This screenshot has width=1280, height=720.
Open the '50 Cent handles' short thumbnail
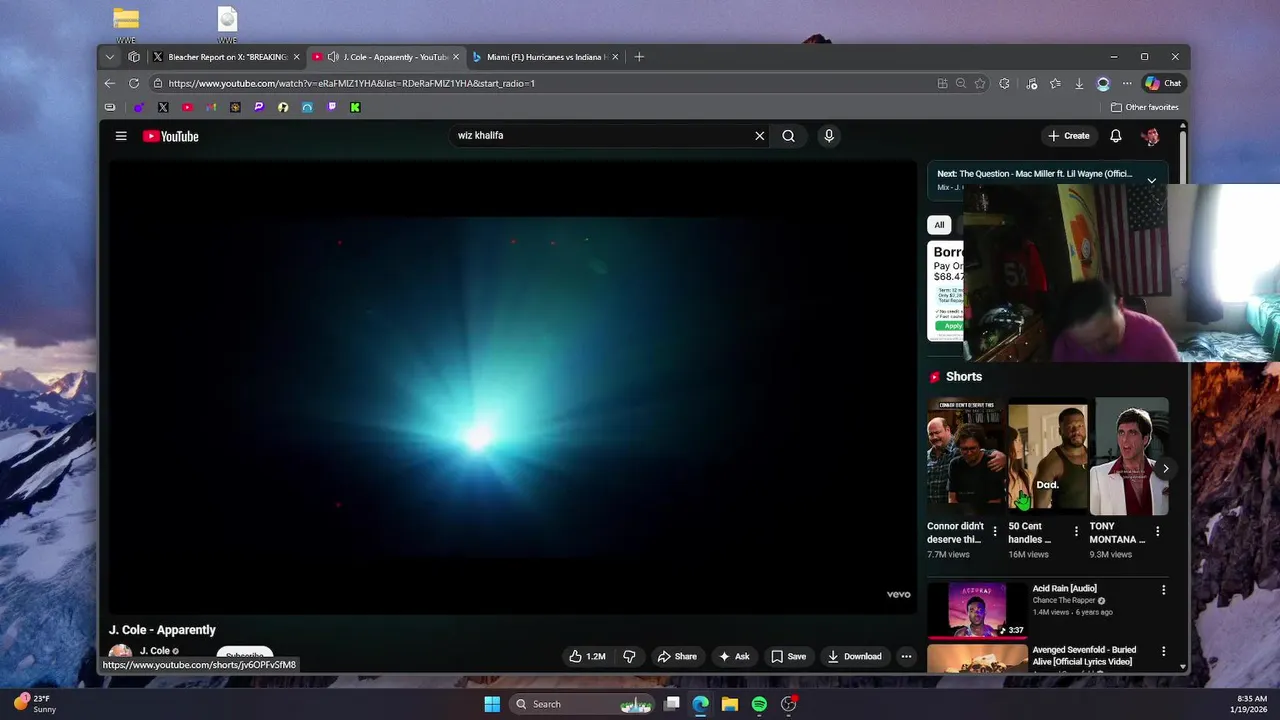[1046, 456]
